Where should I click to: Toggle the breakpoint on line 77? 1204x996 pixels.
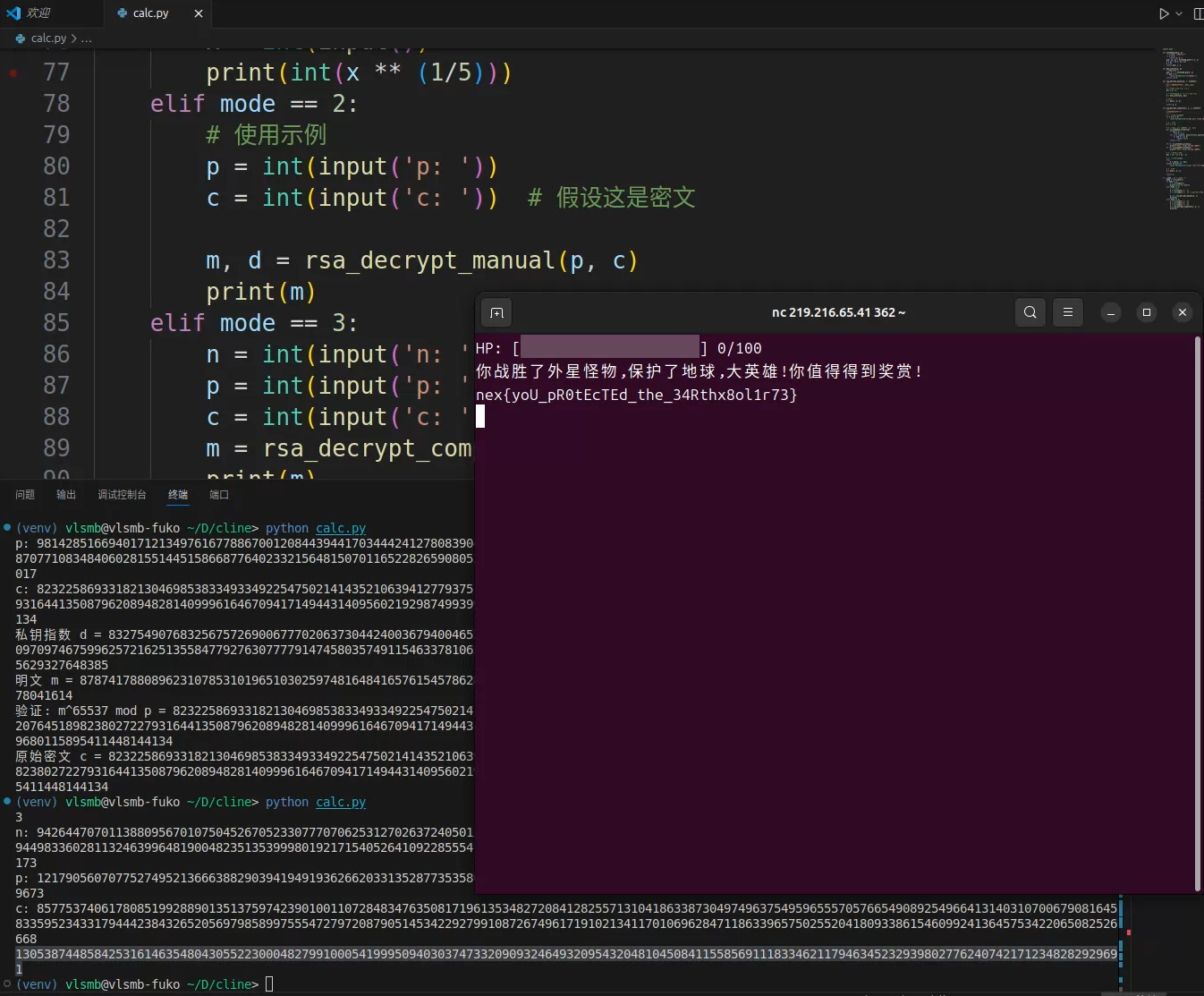[x=13, y=72]
